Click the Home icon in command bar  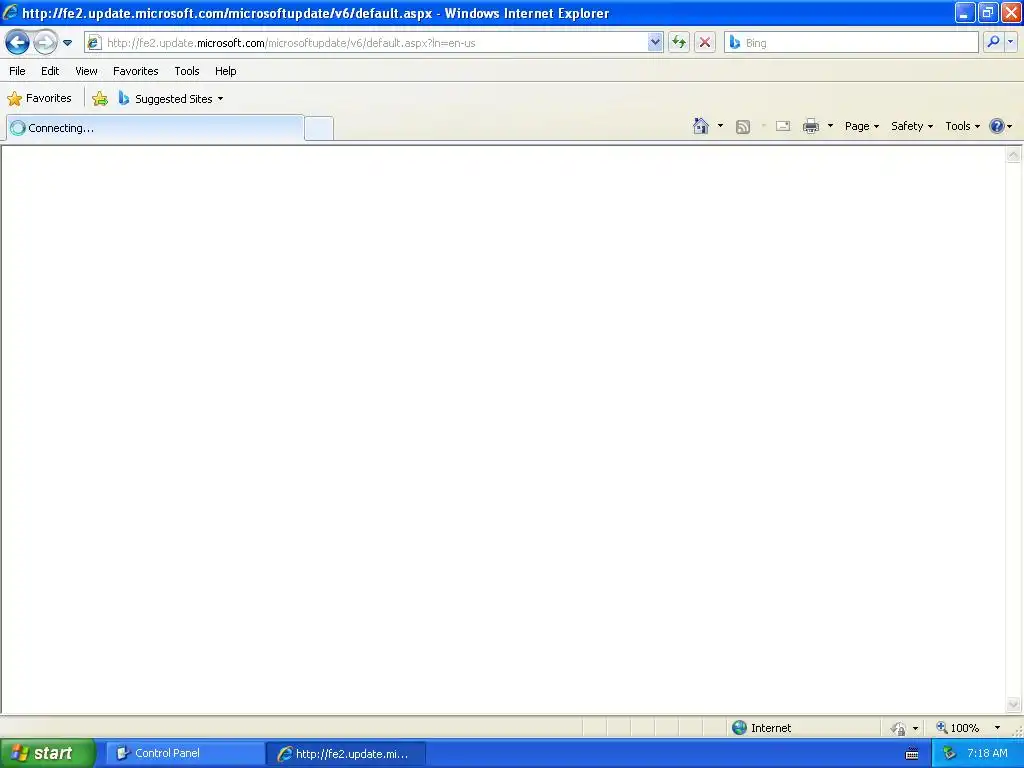(701, 126)
